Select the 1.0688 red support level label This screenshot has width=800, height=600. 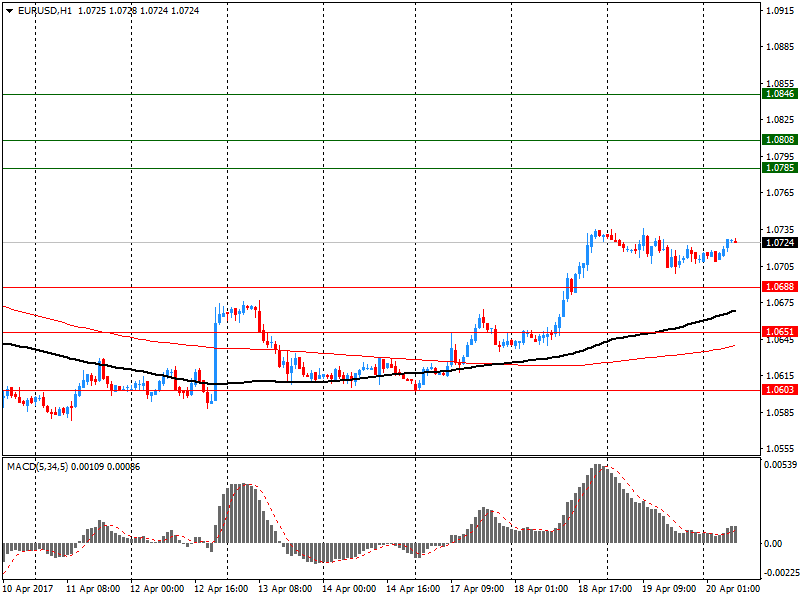point(780,287)
